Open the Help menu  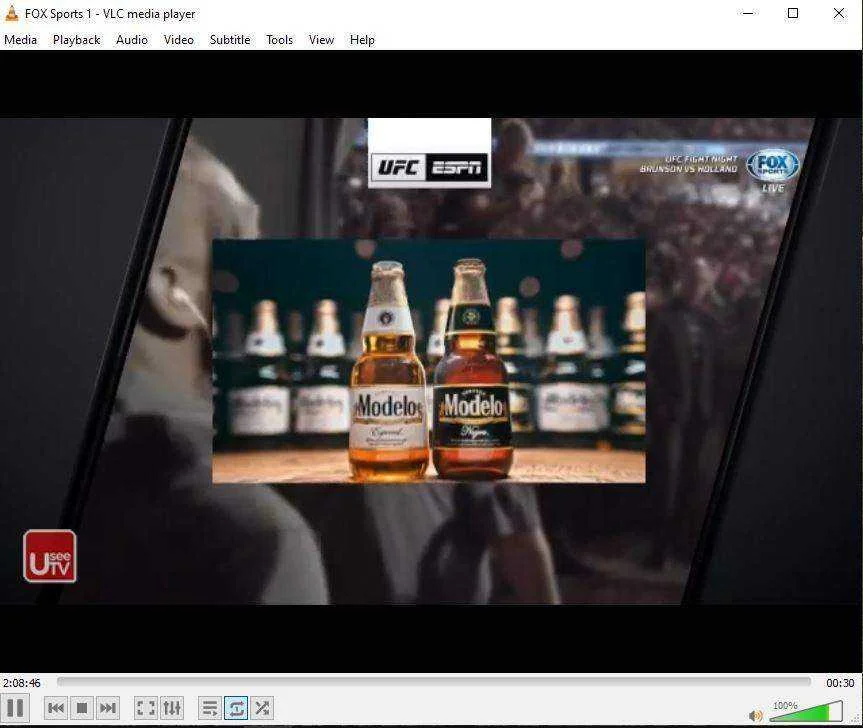pyautogui.click(x=362, y=40)
